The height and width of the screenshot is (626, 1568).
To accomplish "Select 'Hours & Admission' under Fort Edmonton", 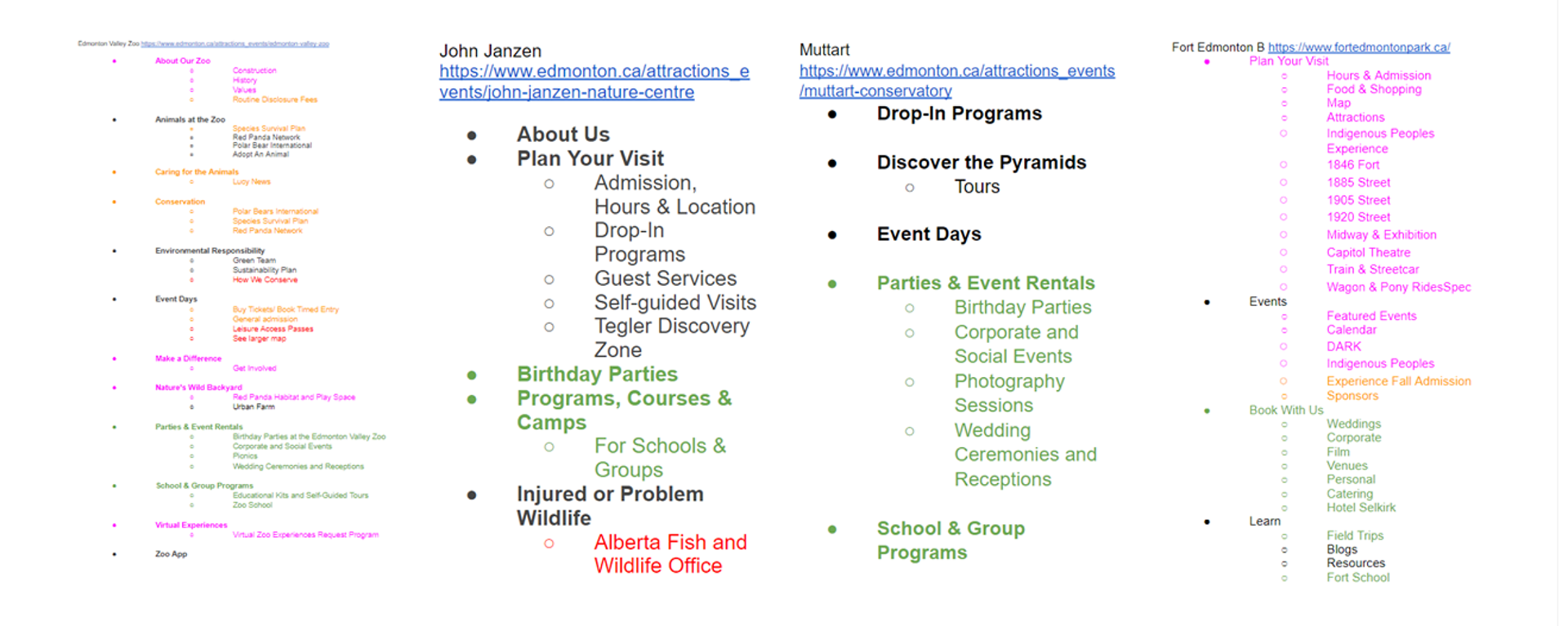I will pyautogui.click(x=1379, y=76).
